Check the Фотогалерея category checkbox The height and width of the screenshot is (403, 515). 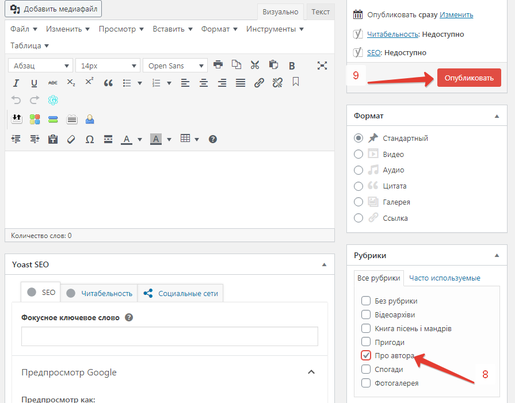coord(366,383)
